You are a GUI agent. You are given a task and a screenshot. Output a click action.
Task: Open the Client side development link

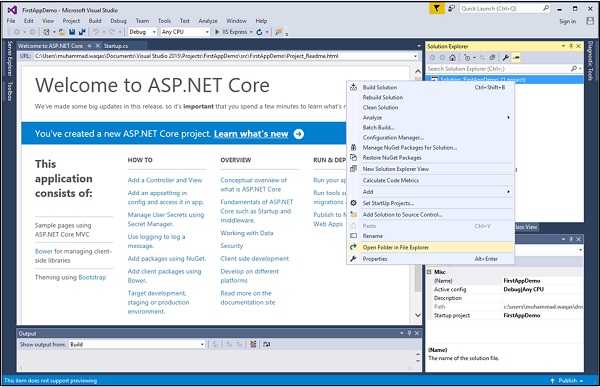254,259
